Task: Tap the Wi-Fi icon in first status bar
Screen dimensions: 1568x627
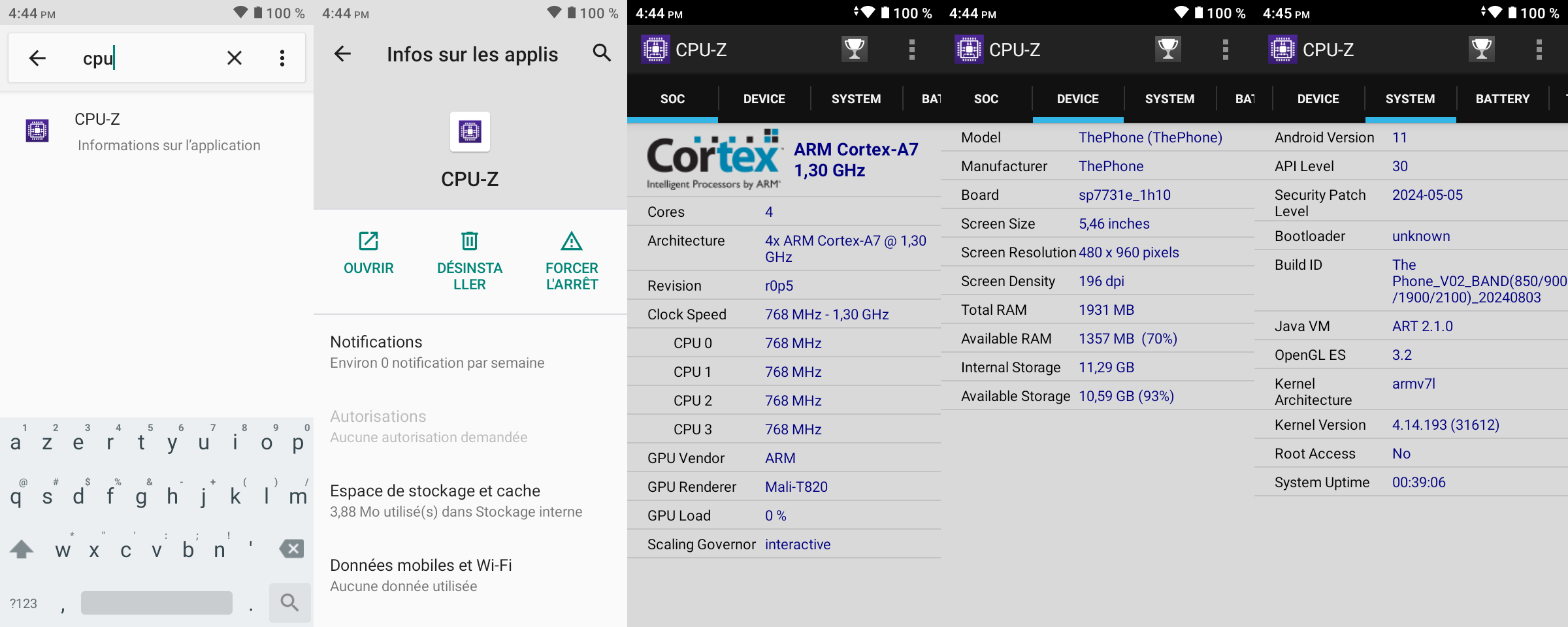Action: pyautogui.click(x=241, y=12)
